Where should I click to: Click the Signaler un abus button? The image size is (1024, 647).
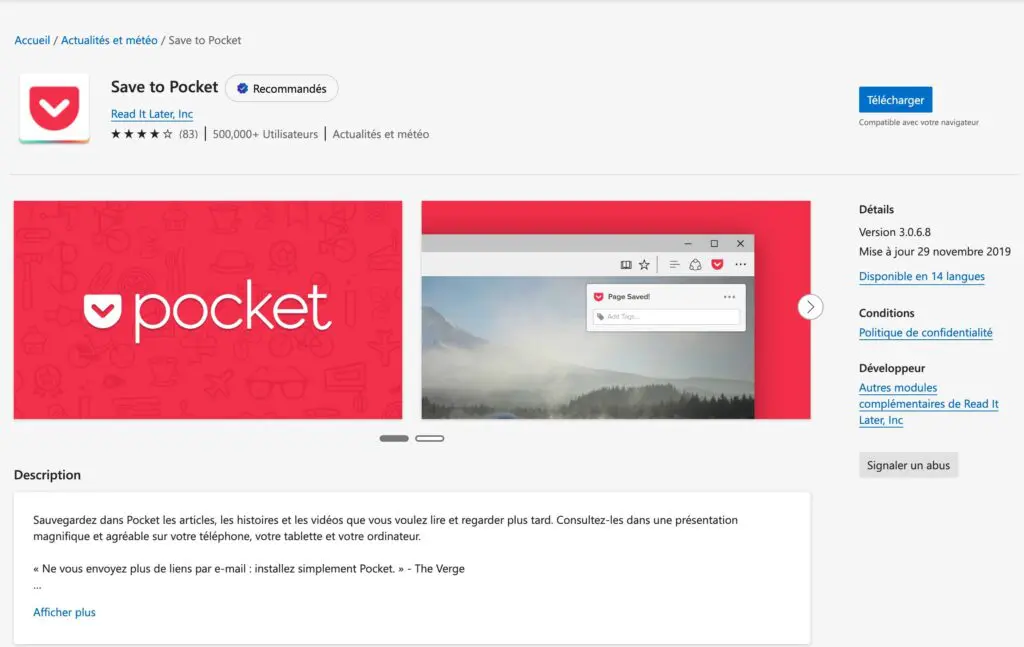(907, 464)
